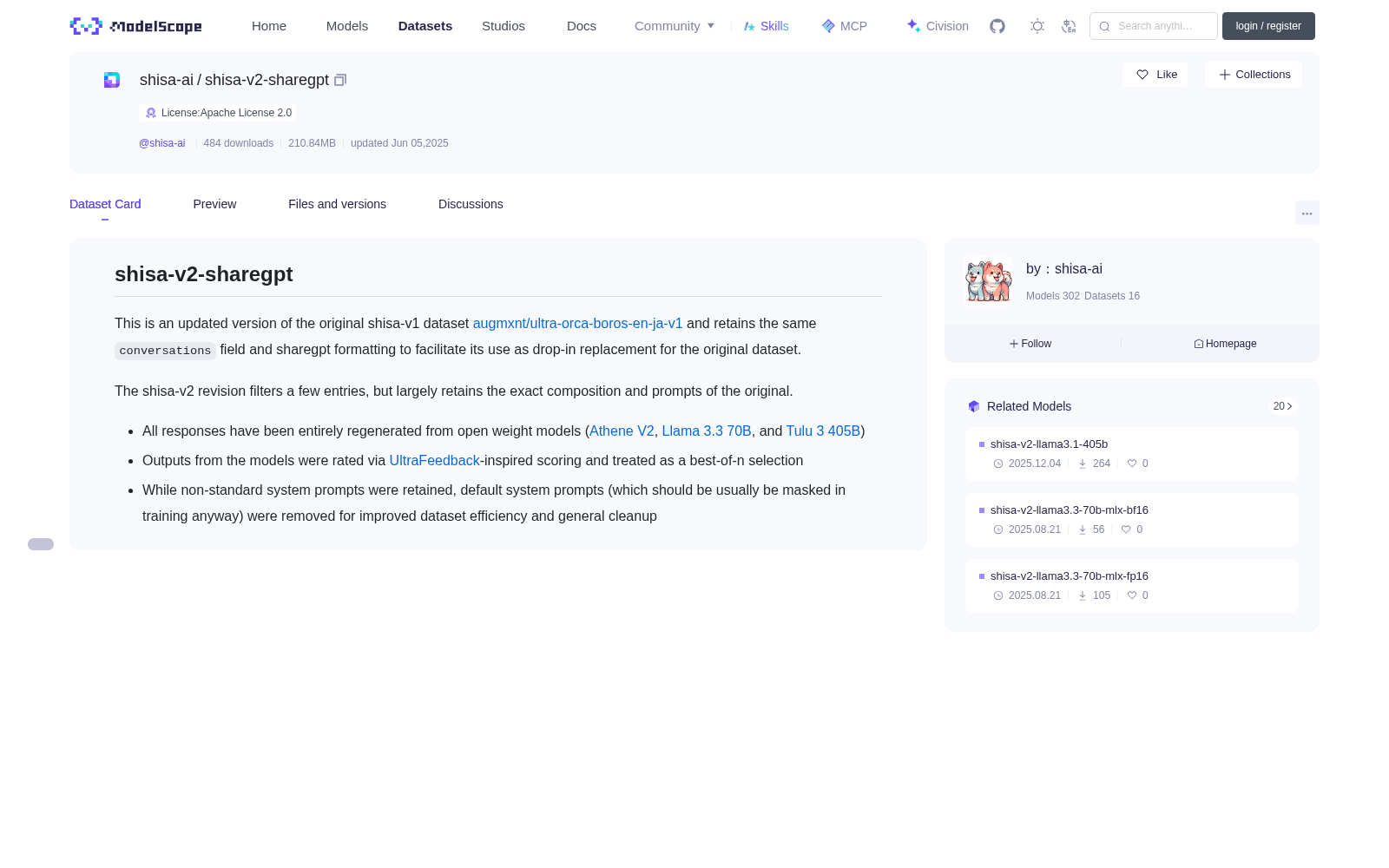Open augmxnt/ultra-orca-boros-en-ja-v1 link

click(577, 323)
